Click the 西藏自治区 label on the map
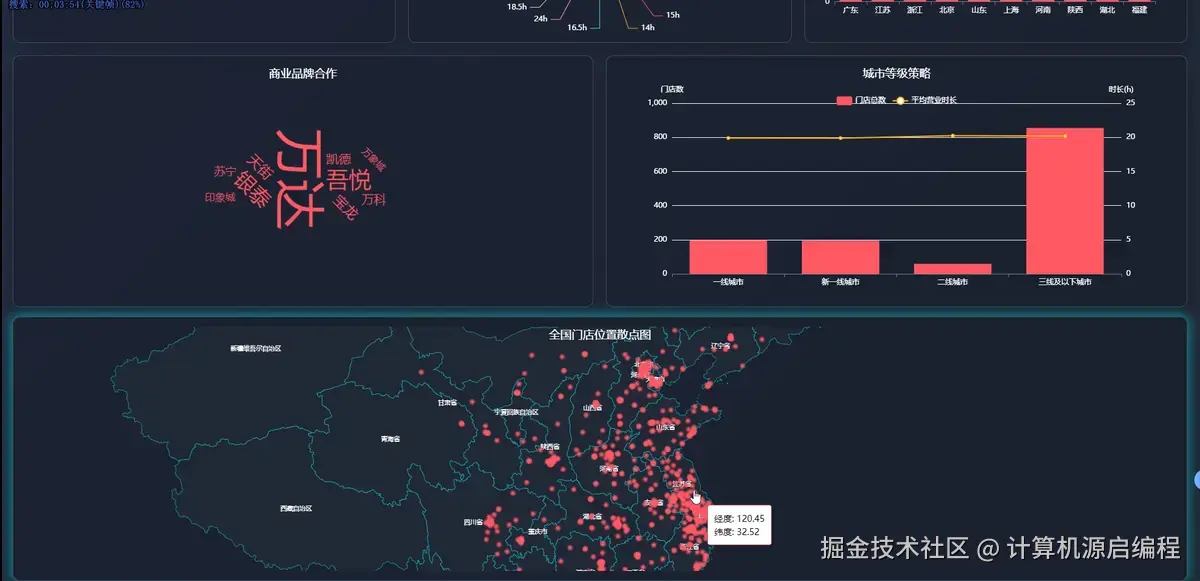The width and height of the screenshot is (1200, 581). pos(296,509)
